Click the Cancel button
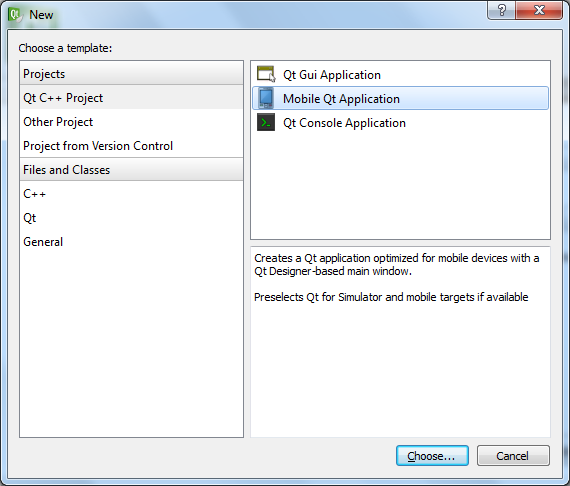 coord(513,455)
